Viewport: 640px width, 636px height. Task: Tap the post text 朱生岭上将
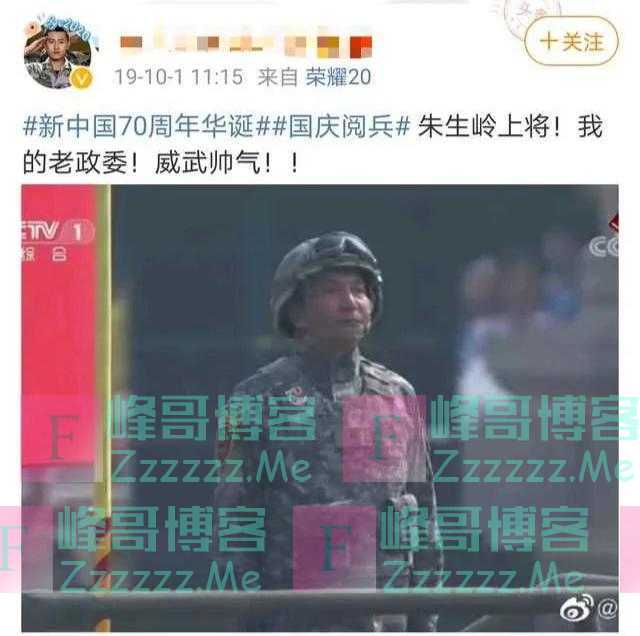(x=483, y=126)
